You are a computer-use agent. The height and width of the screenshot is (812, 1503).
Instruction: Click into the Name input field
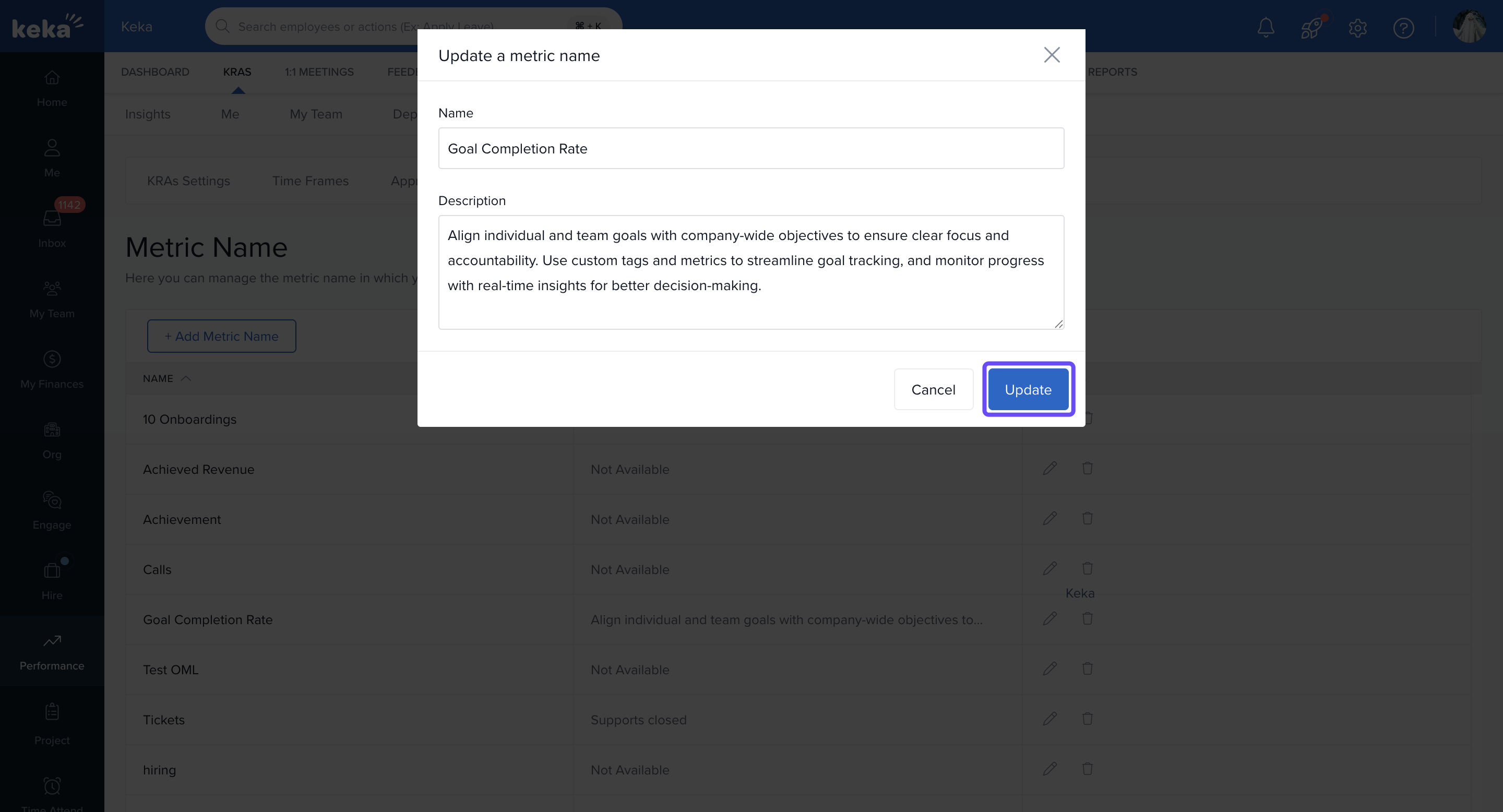coord(751,149)
